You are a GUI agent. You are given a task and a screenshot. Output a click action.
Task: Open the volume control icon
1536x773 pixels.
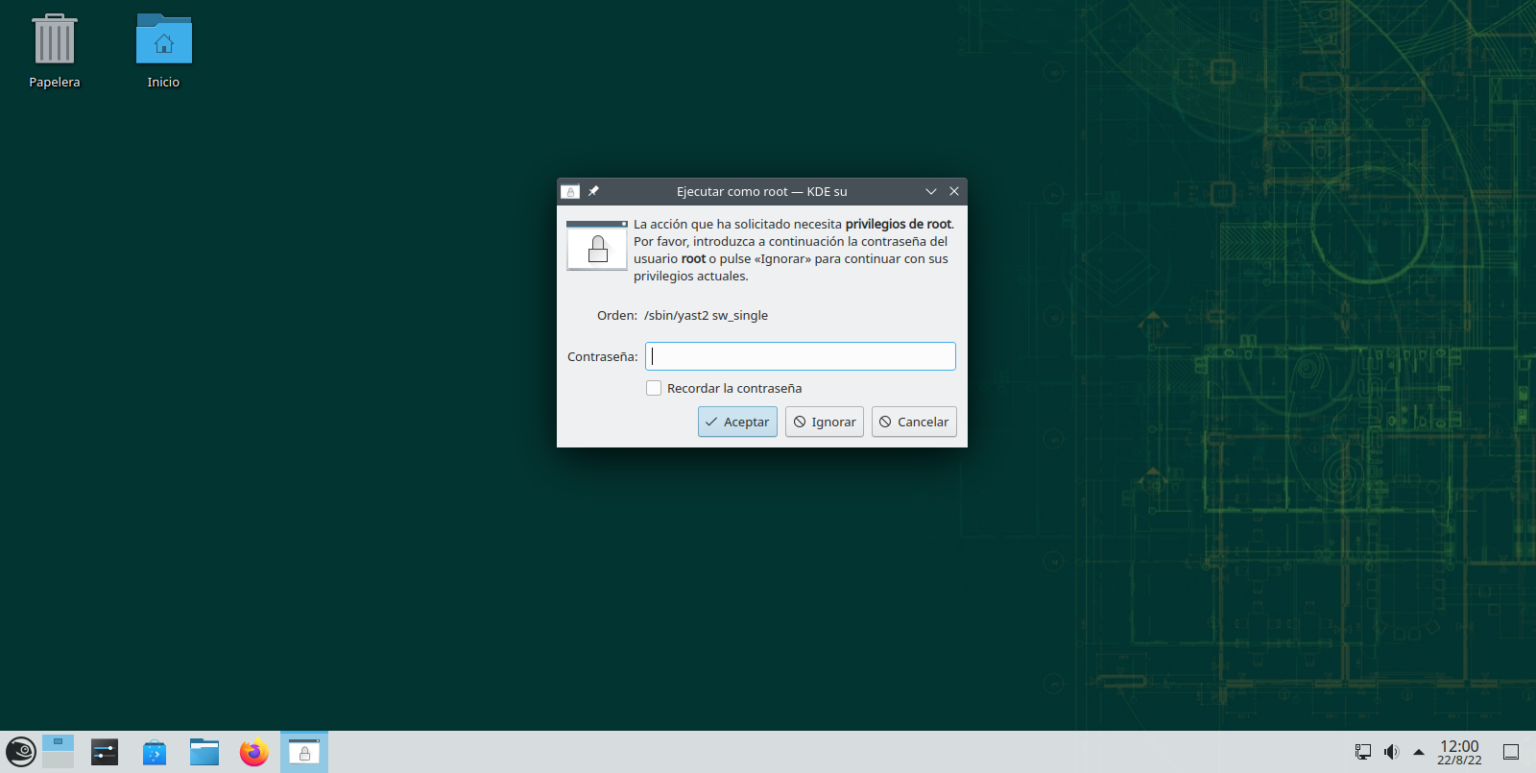[x=1390, y=751]
